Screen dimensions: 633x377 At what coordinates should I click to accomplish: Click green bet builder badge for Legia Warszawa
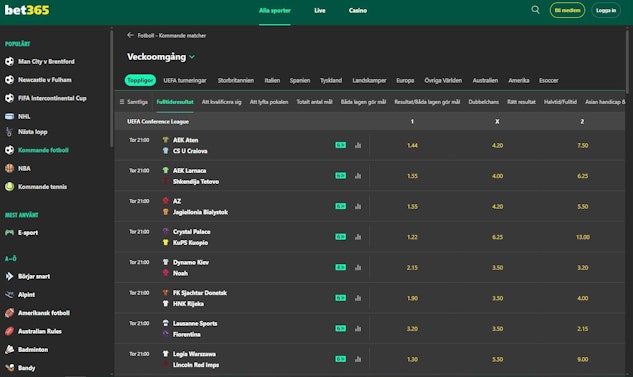point(341,359)
